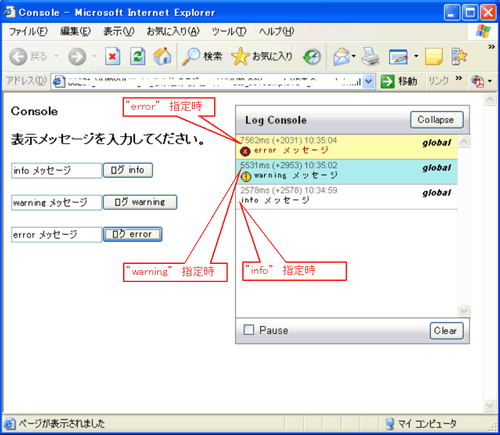Click the page icon in the address bar
The height and width of the screenshot is (435, 500).
point(59,81)
